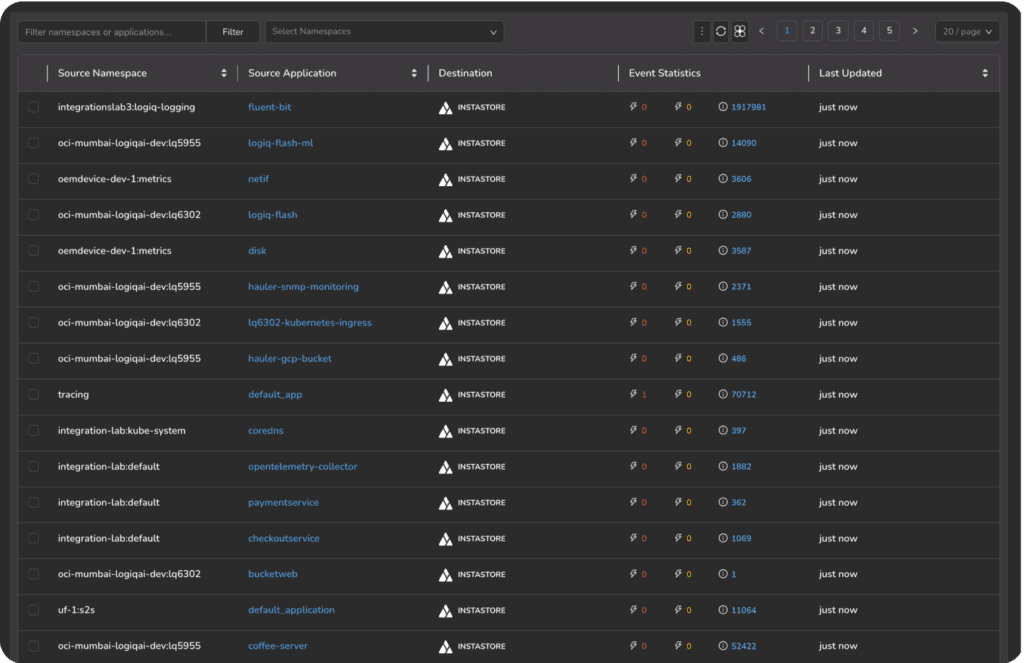This screenshot has width=1024, height=663.
Task: Open the Select Namespaces dropdown
Action: 384,31
